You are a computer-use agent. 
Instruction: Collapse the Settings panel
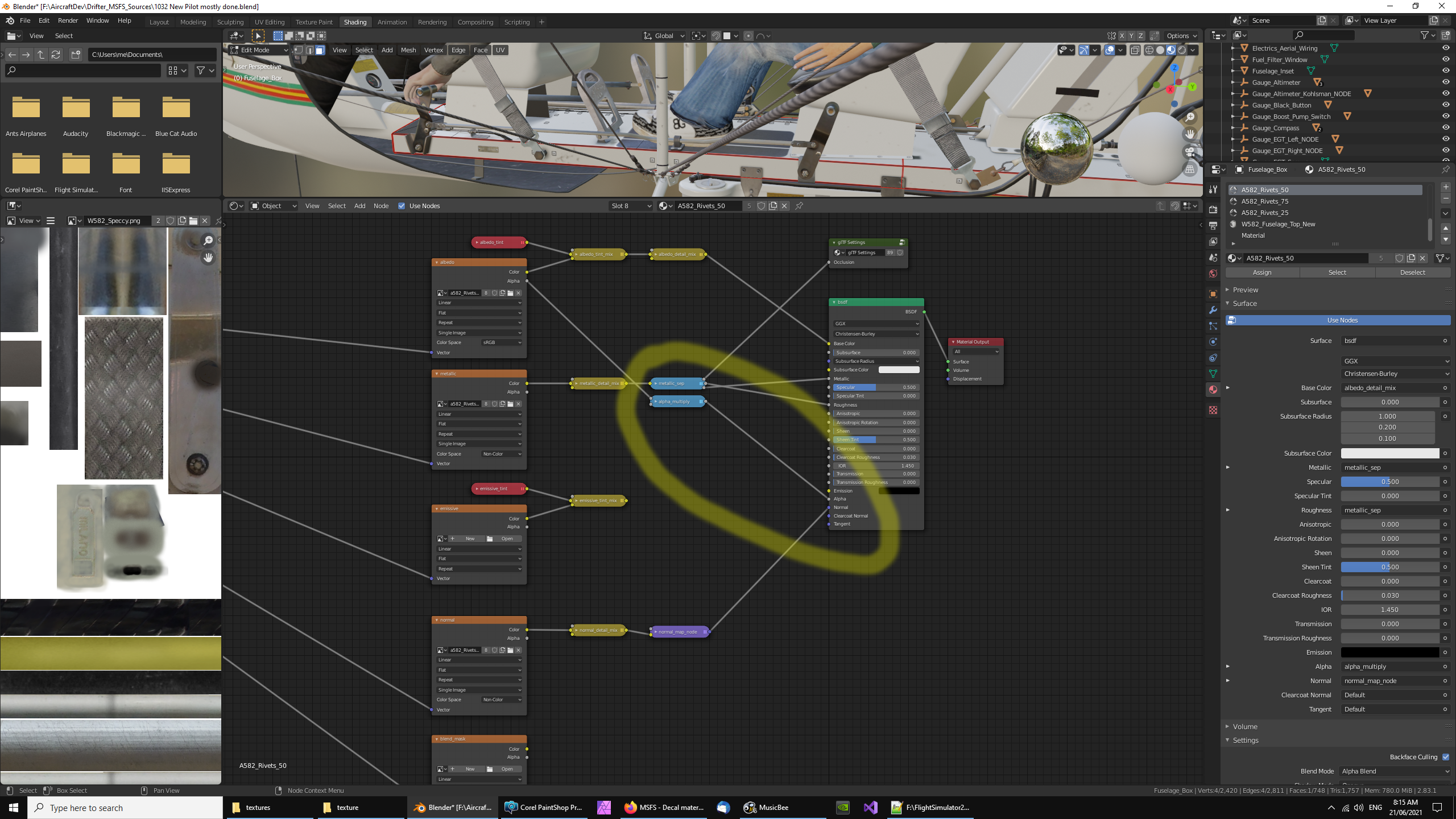click(x=1245, y=741)
